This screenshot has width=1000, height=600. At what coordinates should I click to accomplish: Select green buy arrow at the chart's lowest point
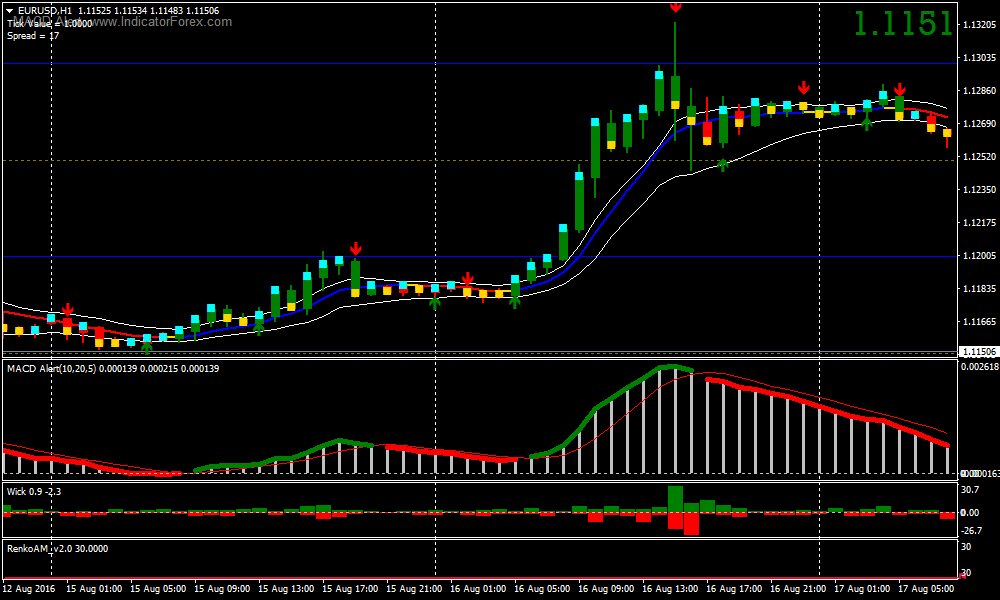point(147,347)
